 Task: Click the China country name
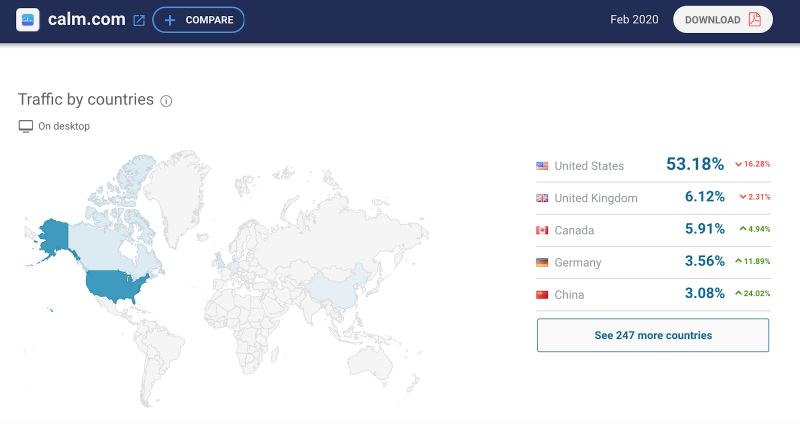(569, 294)
